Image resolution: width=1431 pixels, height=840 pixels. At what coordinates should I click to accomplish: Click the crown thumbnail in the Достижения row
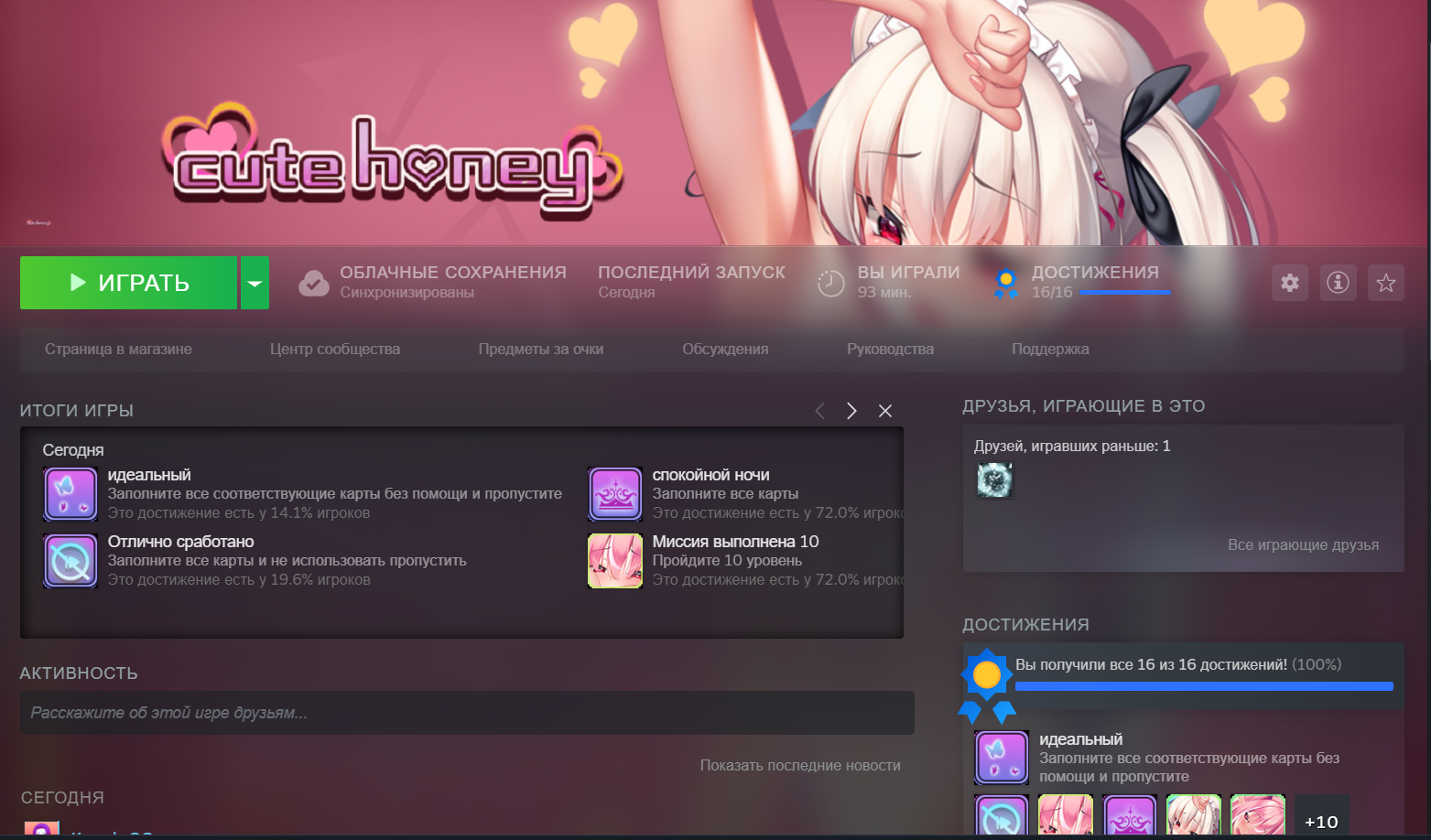[x=1130, y=814]
